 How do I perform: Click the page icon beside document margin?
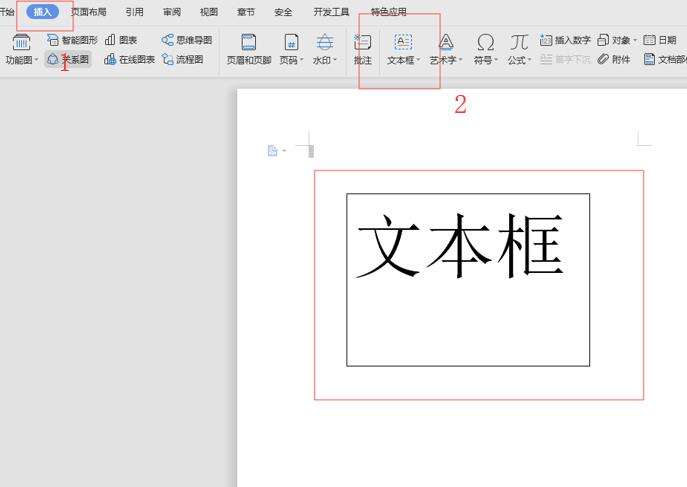(x=272, y=151)
